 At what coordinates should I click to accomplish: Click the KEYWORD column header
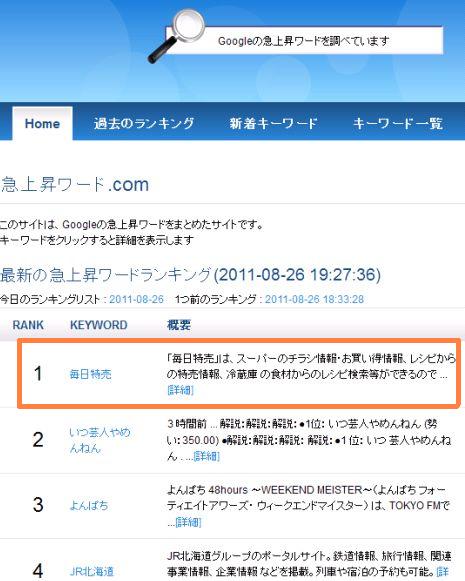coord(99,325)
